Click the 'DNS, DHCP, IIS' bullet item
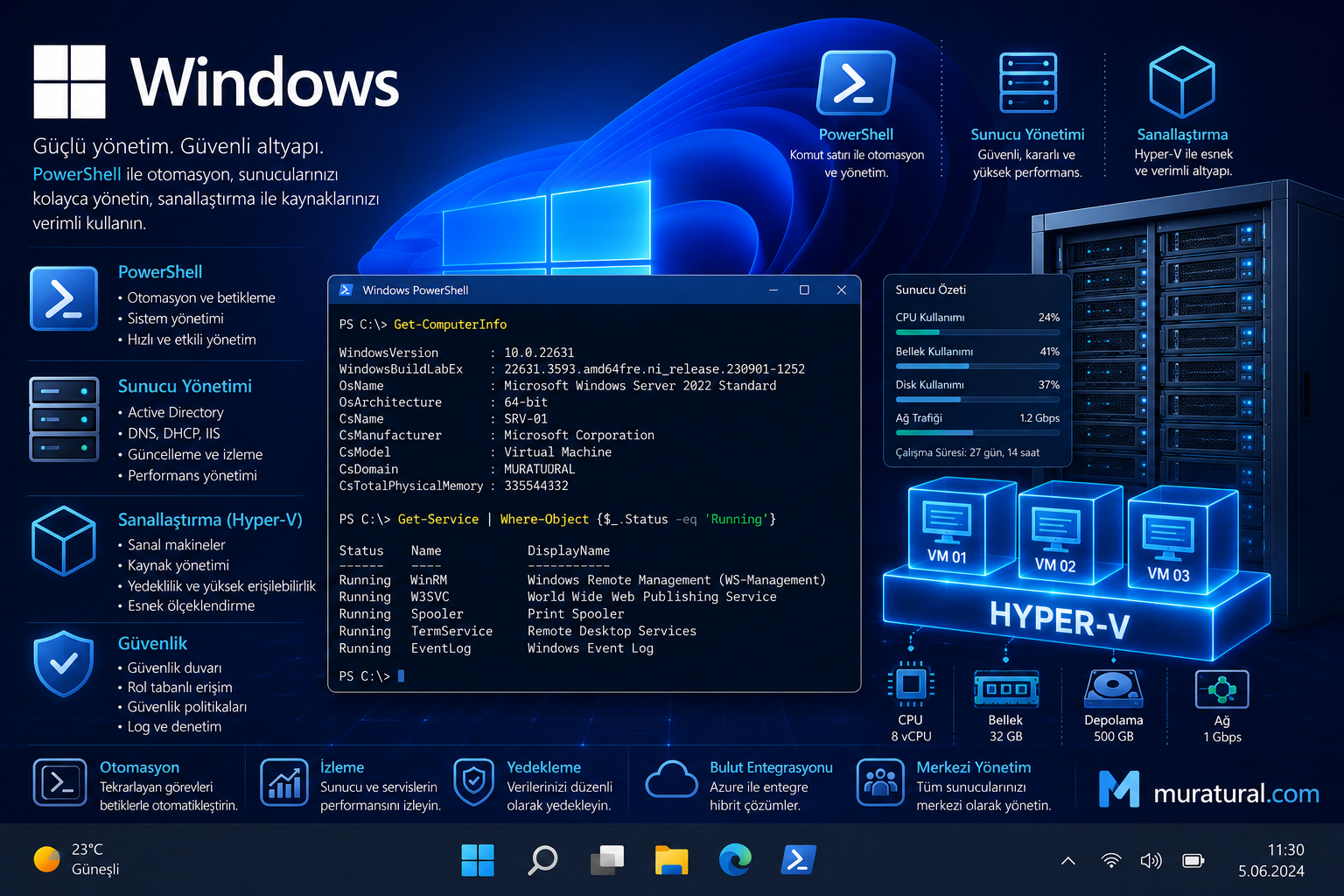Image resolution: width=1344 pixels, height=896 pixels. (174, 433)
